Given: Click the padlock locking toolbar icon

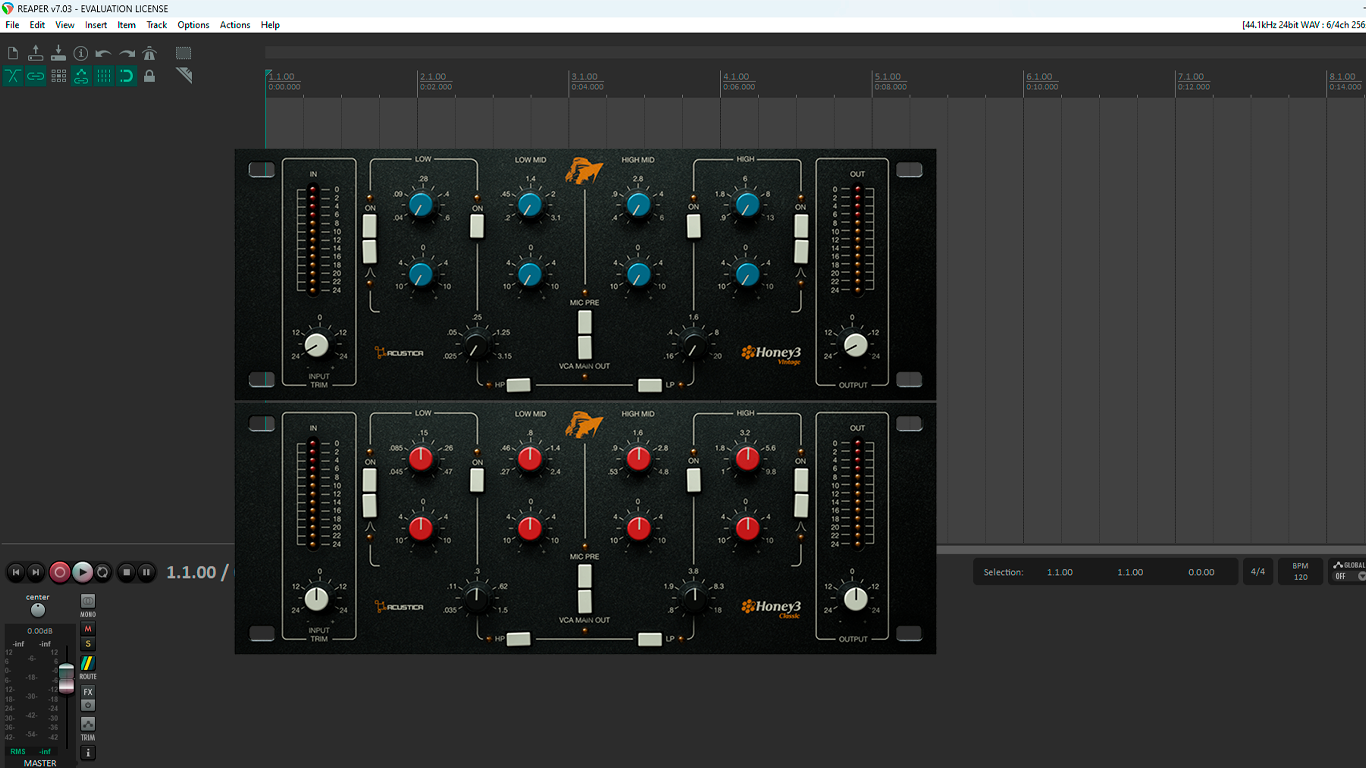Looking at the screenshot, I should coord(150,76).
